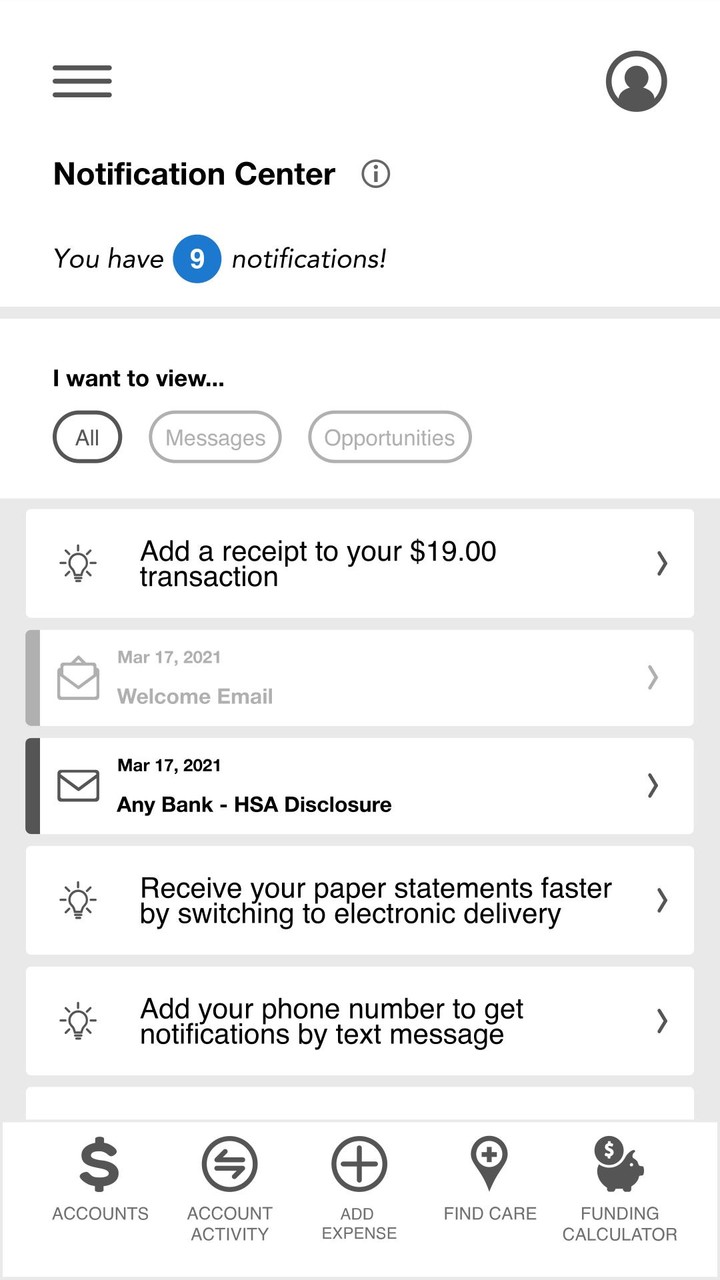
Task: Expand the HSA Disclosure notification chevron
Action: coord(653,786)
